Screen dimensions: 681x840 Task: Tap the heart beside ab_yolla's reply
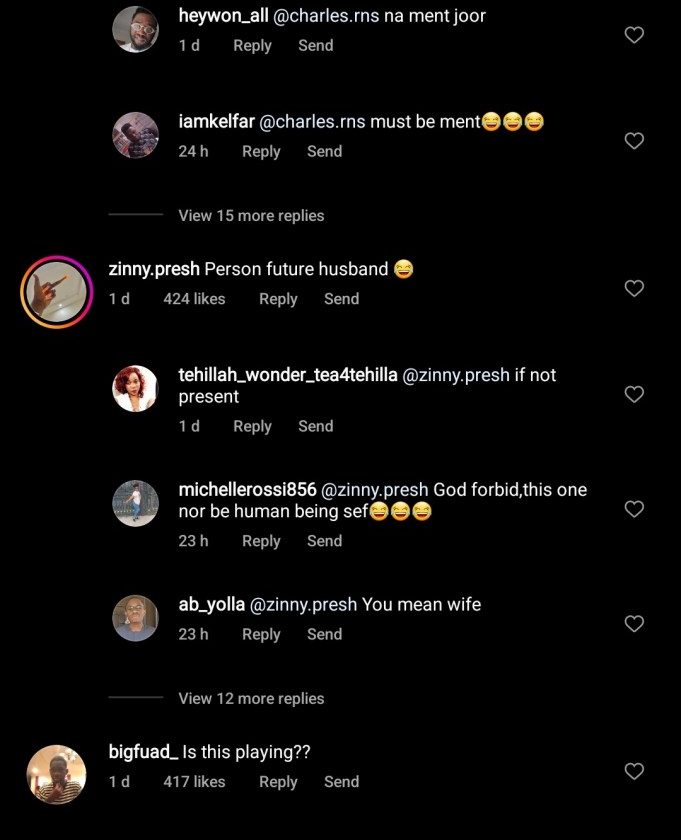634,623
